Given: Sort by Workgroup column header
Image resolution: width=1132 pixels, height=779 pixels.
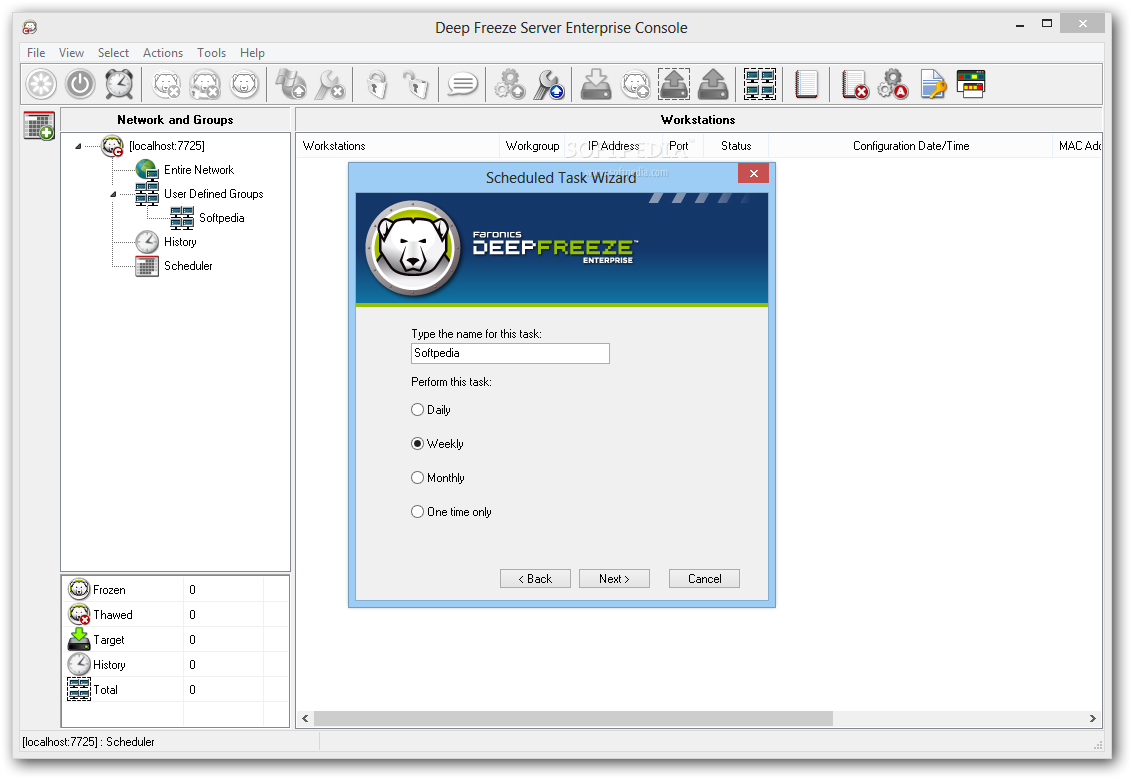Looking at the screenshot, I should [x=533, y=146].
